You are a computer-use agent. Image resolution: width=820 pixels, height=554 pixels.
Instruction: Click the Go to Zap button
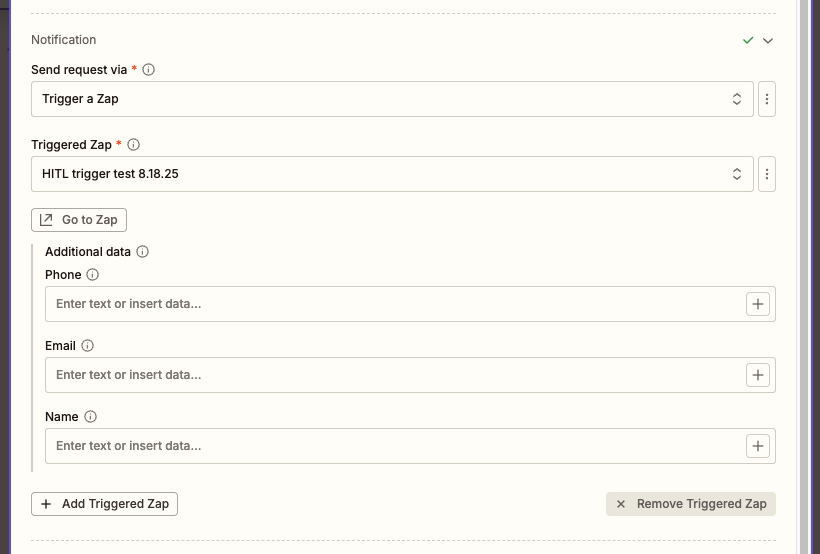[79, 220]
